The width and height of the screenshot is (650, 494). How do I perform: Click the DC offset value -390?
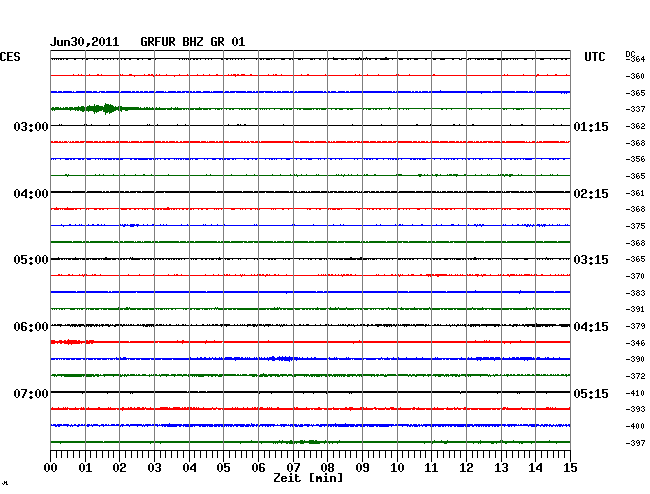pyautogui.click(x=635, y=359)
